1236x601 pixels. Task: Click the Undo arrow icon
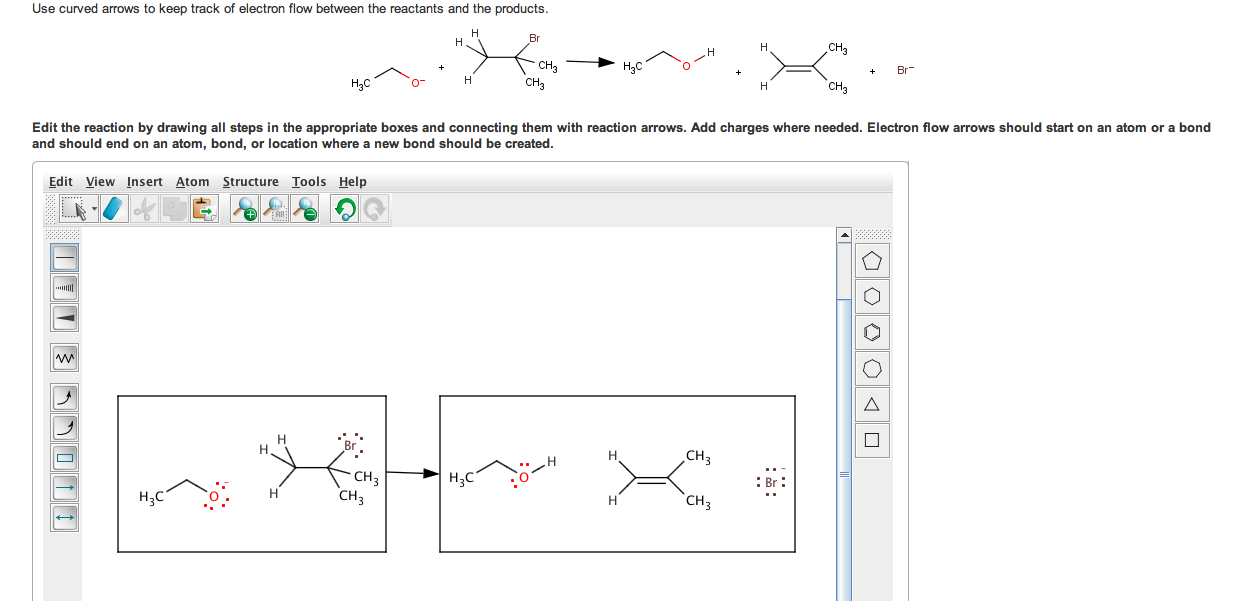[343, 208]
